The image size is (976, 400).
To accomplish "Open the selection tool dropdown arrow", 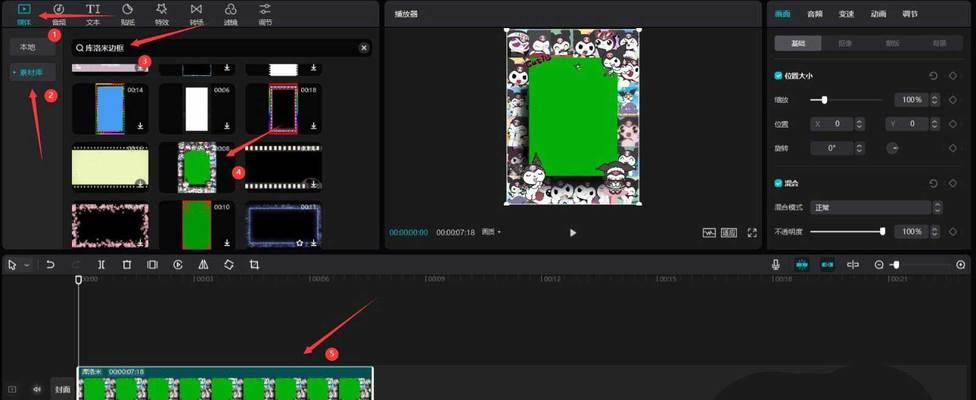I will click(27, 265).
